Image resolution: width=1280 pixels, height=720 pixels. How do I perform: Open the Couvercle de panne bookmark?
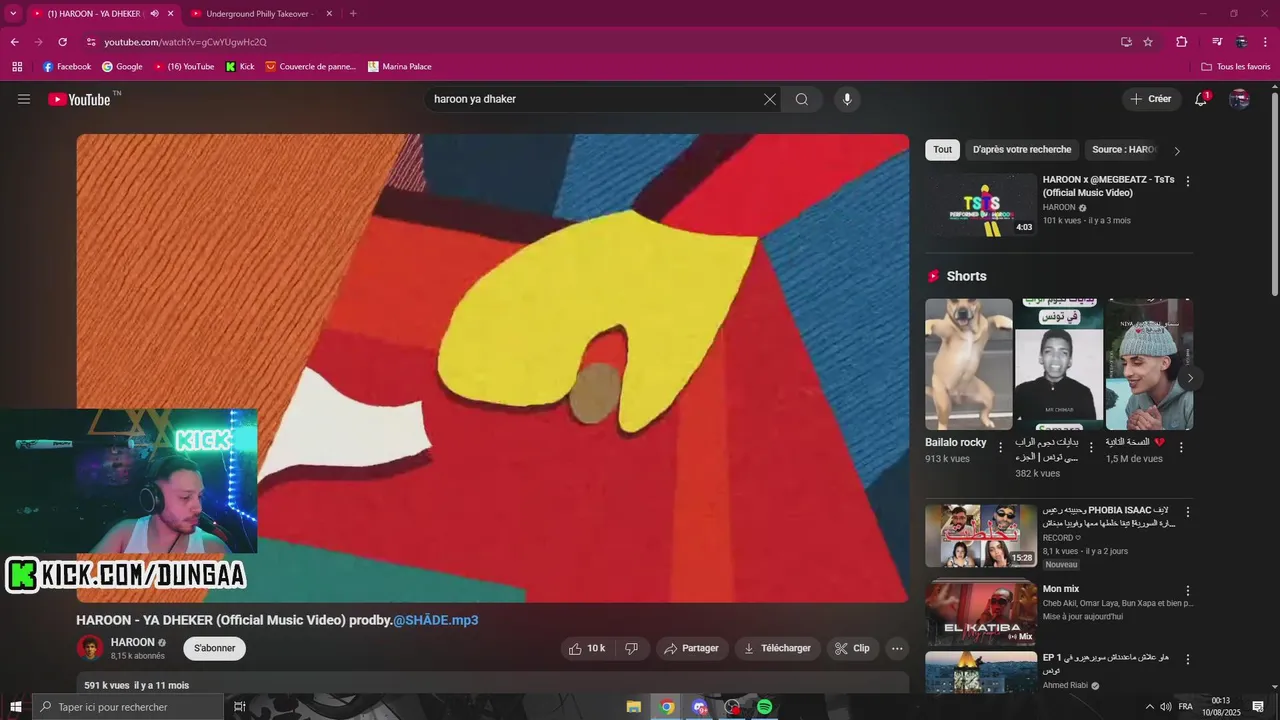(x=311, y=67)
